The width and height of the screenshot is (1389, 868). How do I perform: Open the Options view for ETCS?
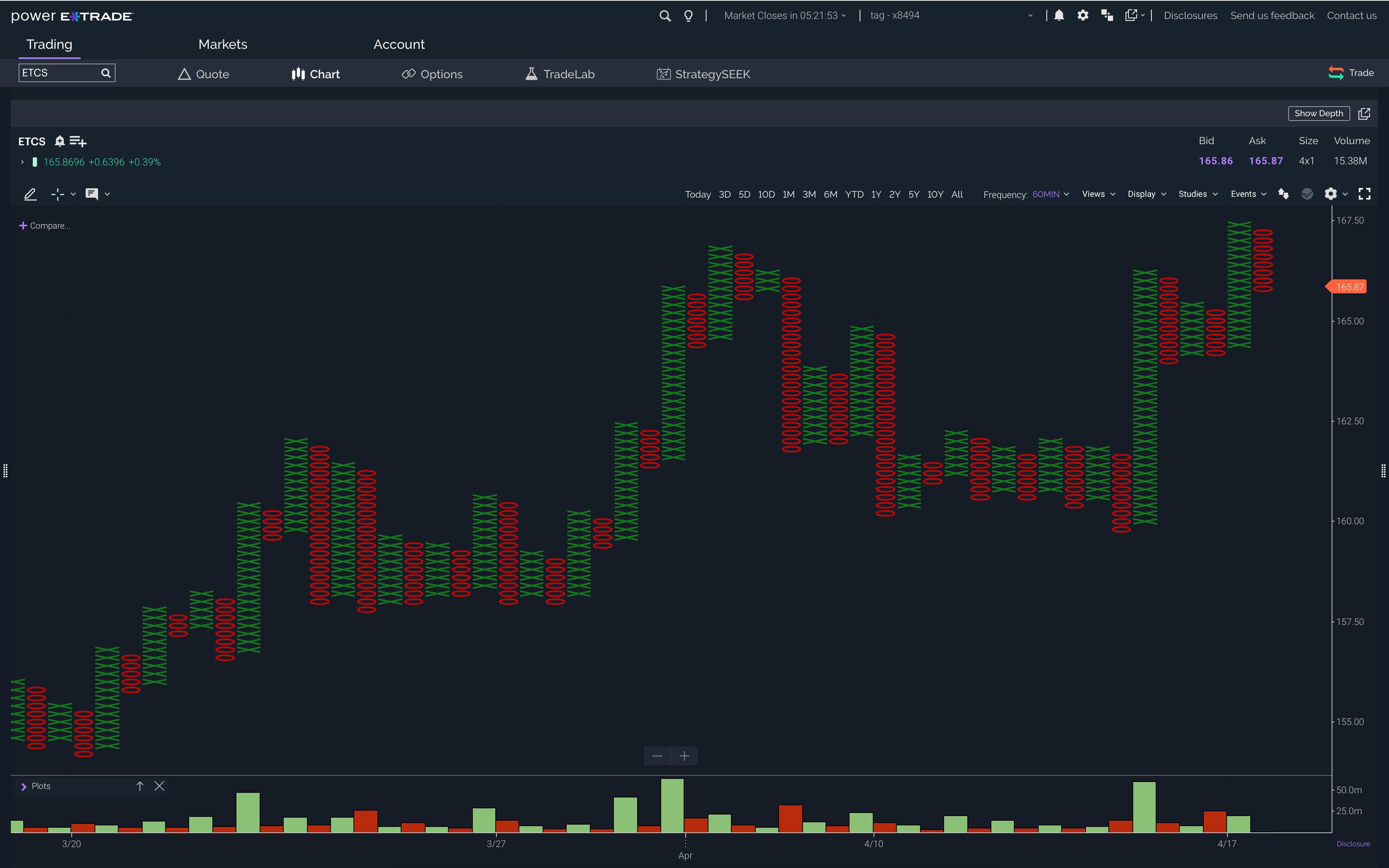coord(432,74)
